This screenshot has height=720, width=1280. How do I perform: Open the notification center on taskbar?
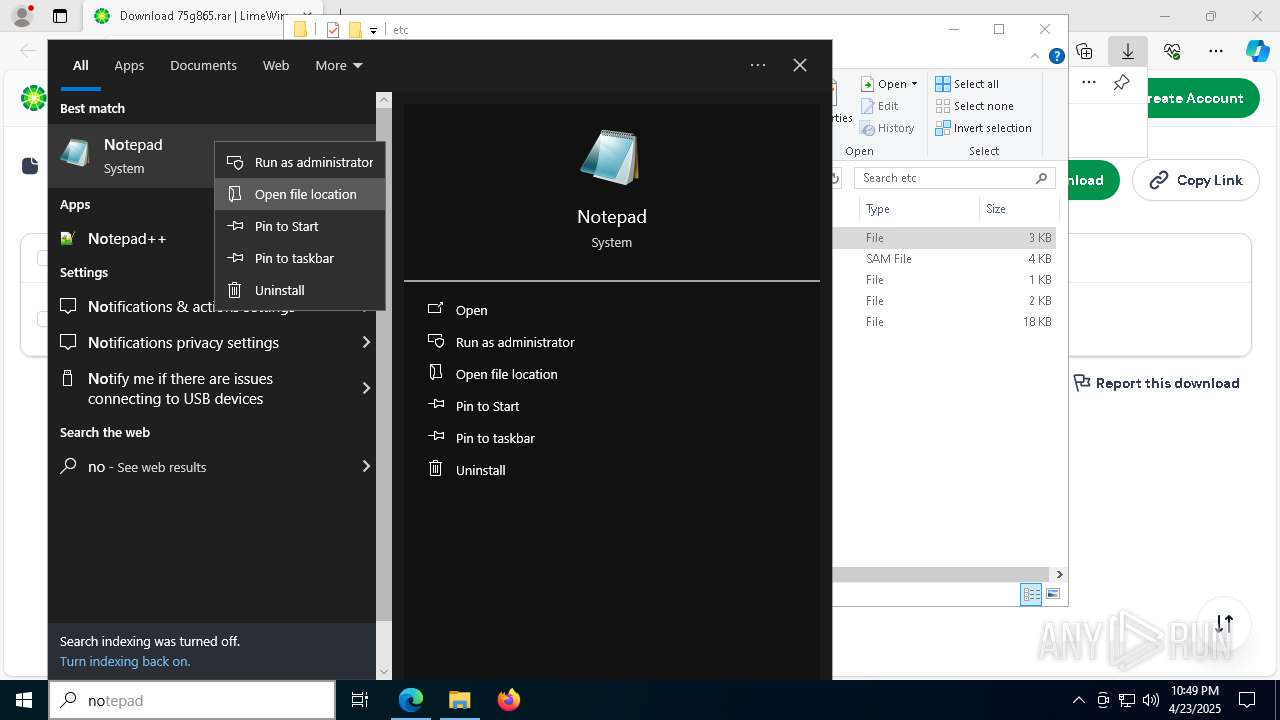pyautogui.click(x=1247, y=700)
